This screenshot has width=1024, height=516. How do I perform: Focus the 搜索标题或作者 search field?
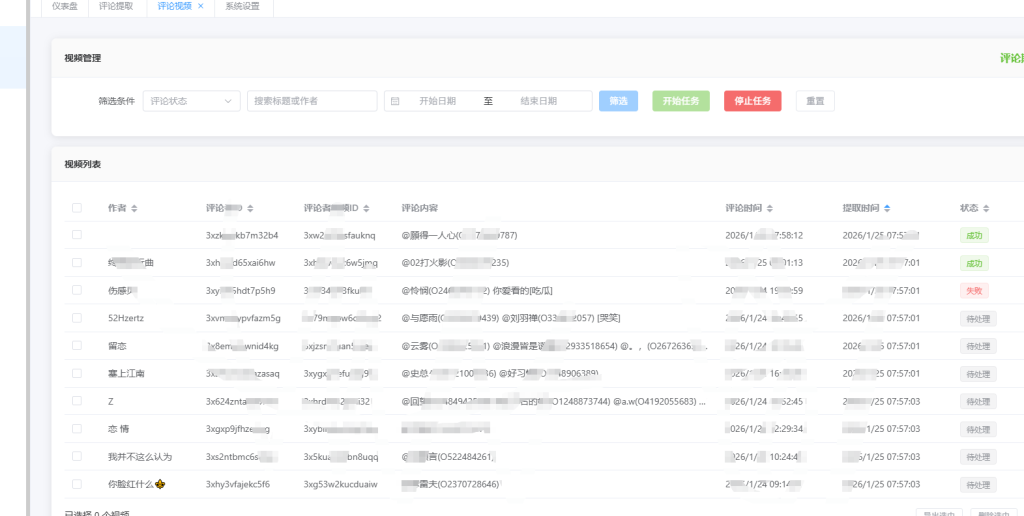(312, 101)
